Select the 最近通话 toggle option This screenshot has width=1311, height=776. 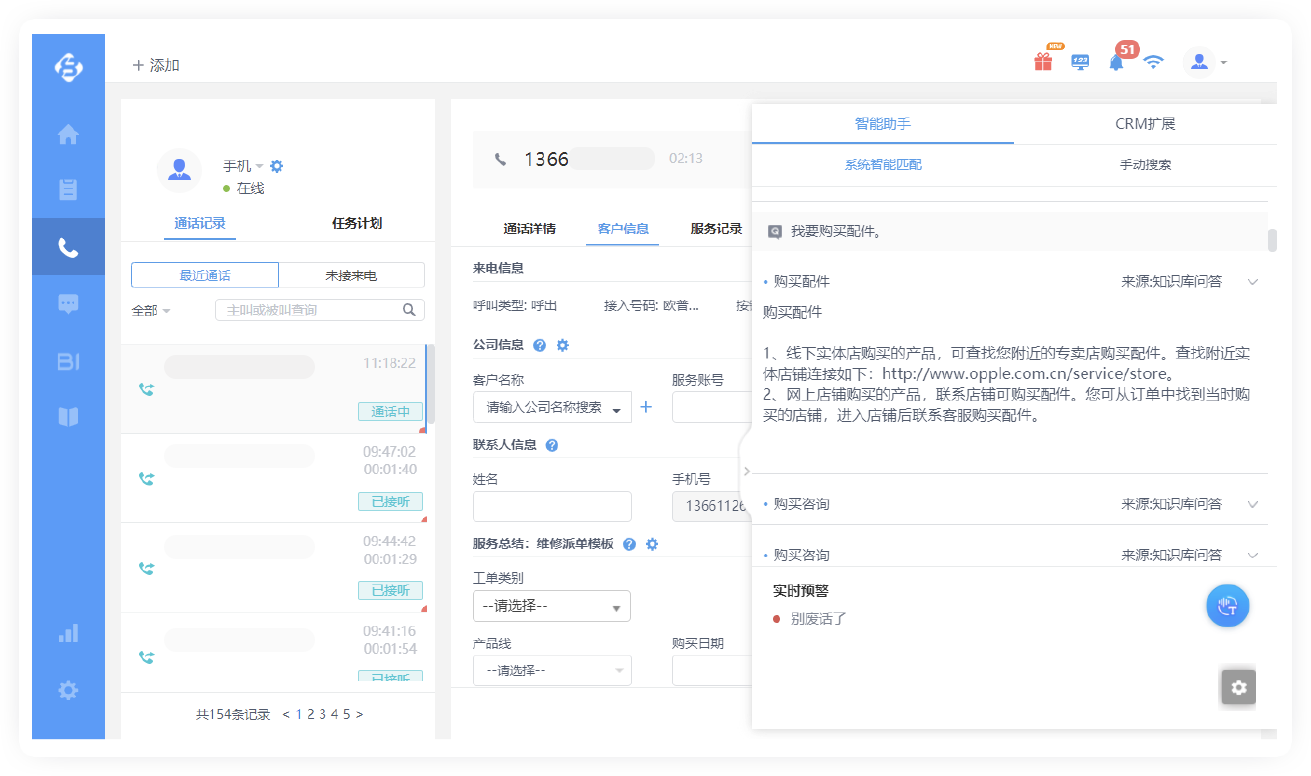pos(205,275)
